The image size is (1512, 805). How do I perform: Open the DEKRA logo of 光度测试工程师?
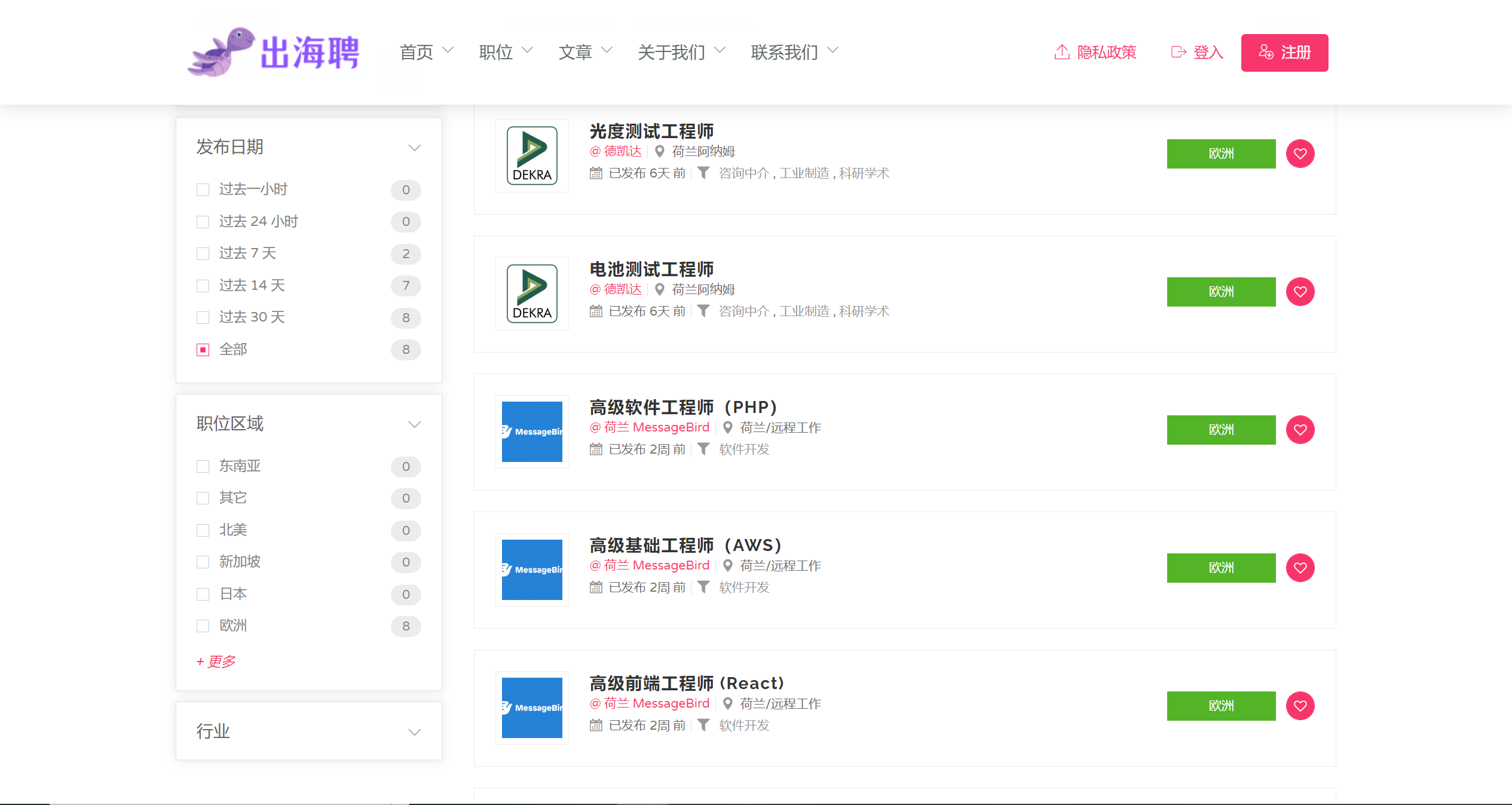[532, 155]
